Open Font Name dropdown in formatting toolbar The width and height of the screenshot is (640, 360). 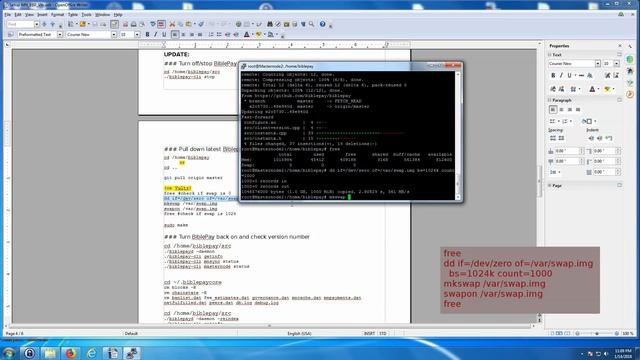[x=114, y=35]
